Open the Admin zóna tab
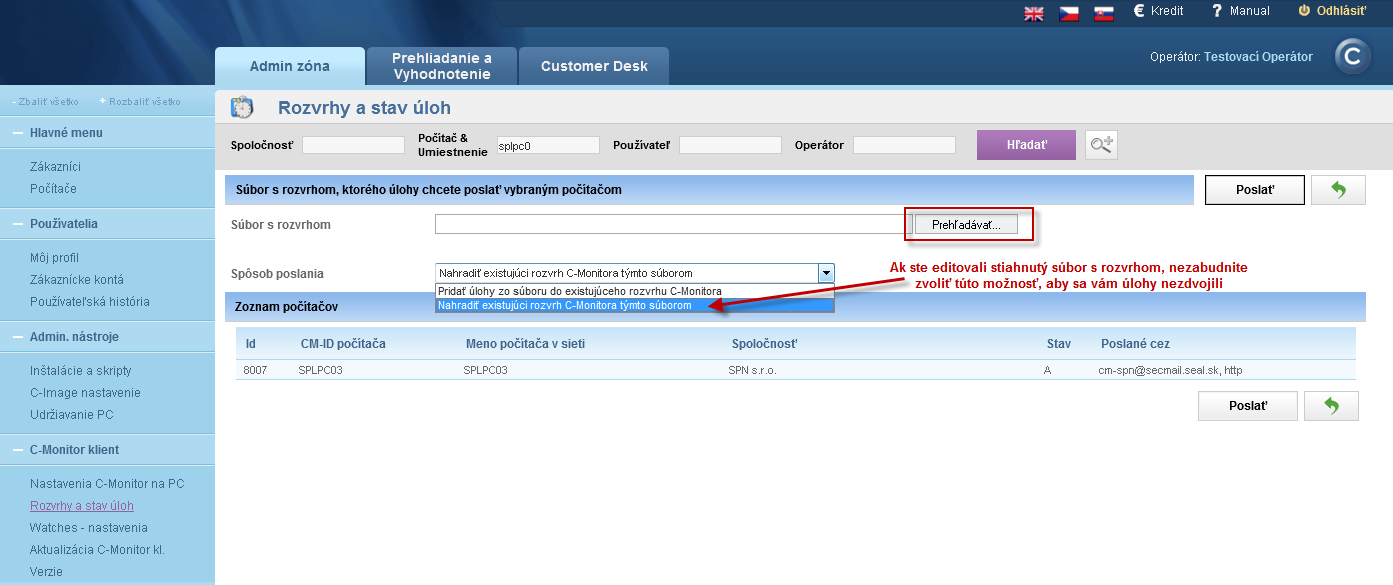This screenshot has width=1393, height=585. (290, 66)
